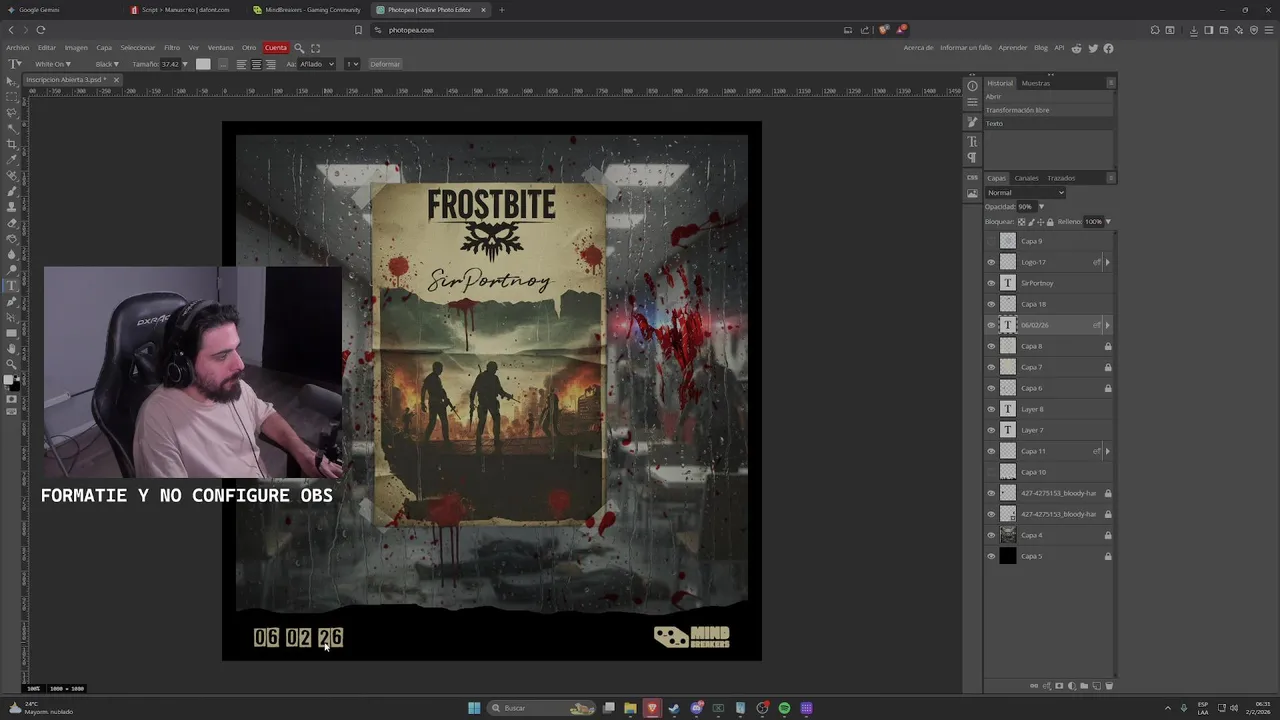Select the Hand tool

click(11, 349)
